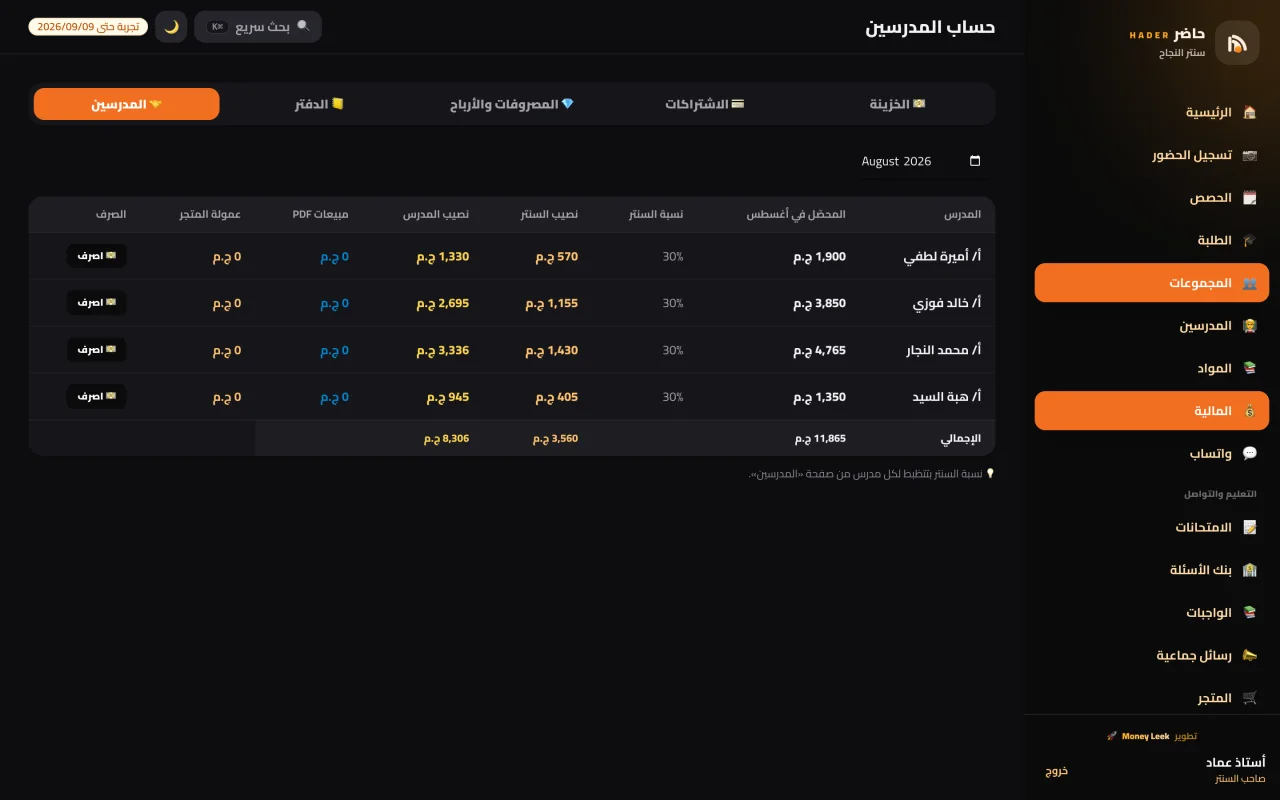Open رسائل جماعية bulk messages
Viewport: 1280px width, 800px height.
(x=1152, y=655)
